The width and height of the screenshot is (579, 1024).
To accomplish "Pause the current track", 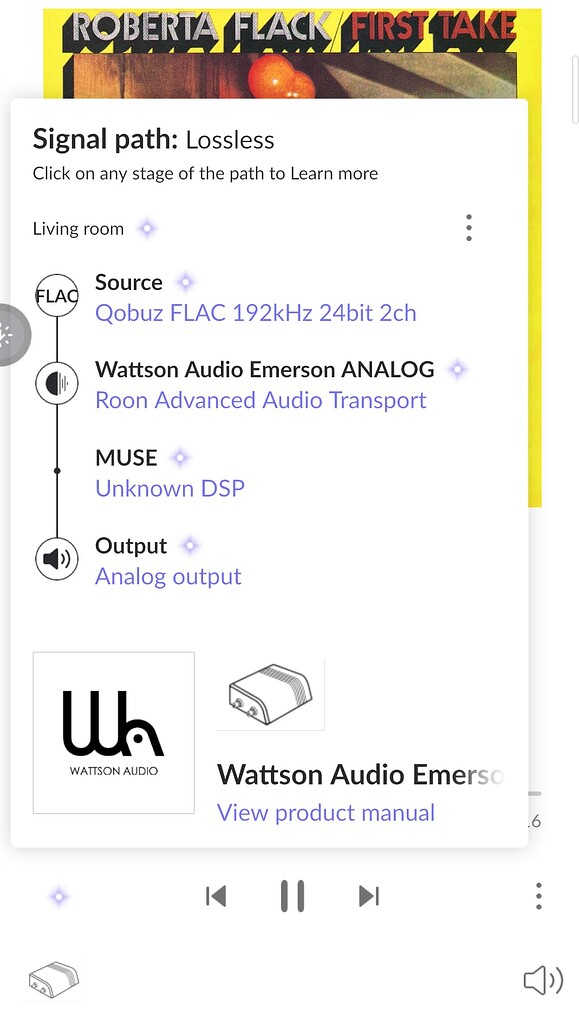I will point(292,896).
